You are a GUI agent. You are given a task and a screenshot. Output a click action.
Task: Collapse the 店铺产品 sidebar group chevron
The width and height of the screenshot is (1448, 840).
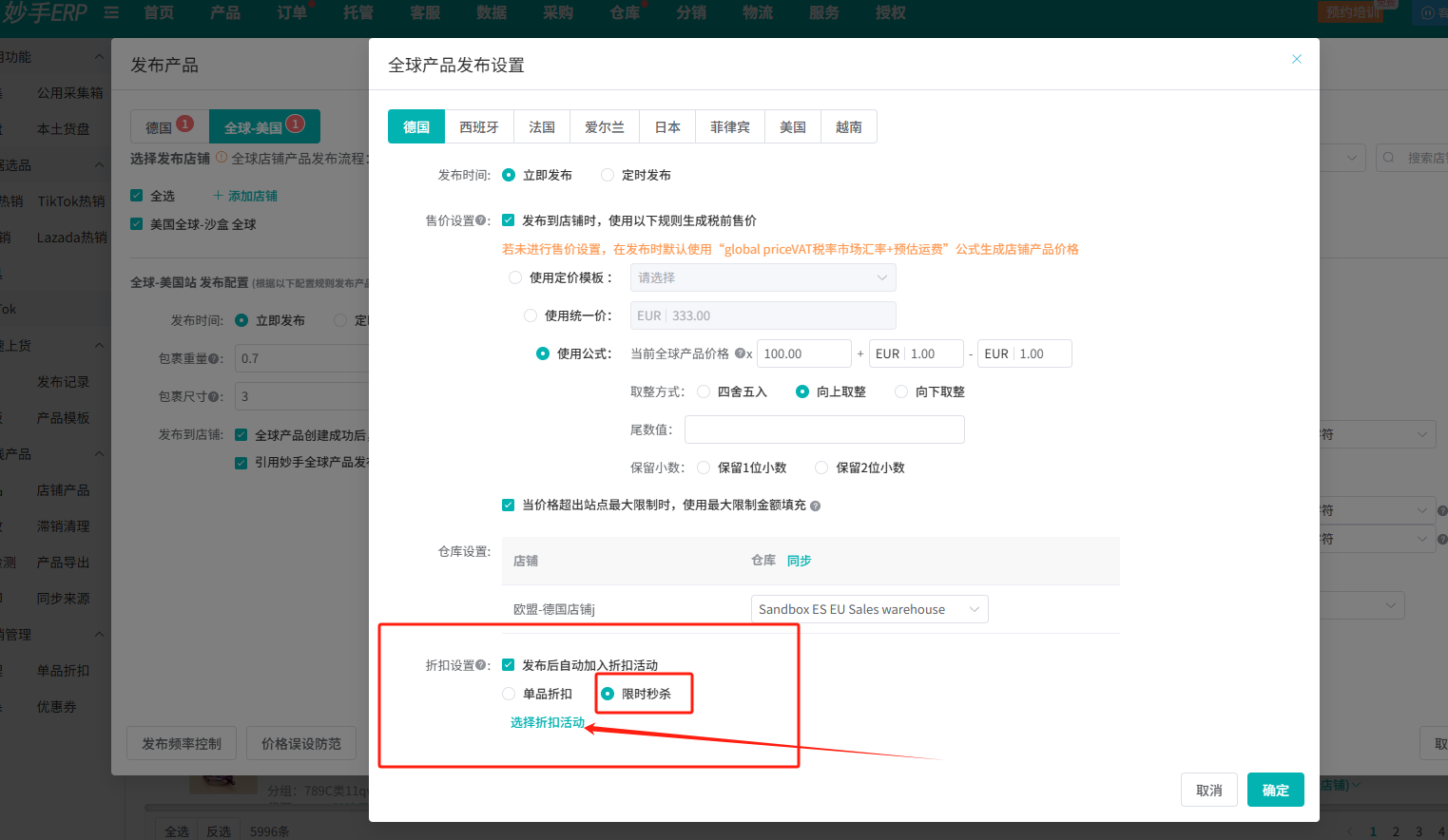(99, 454)
